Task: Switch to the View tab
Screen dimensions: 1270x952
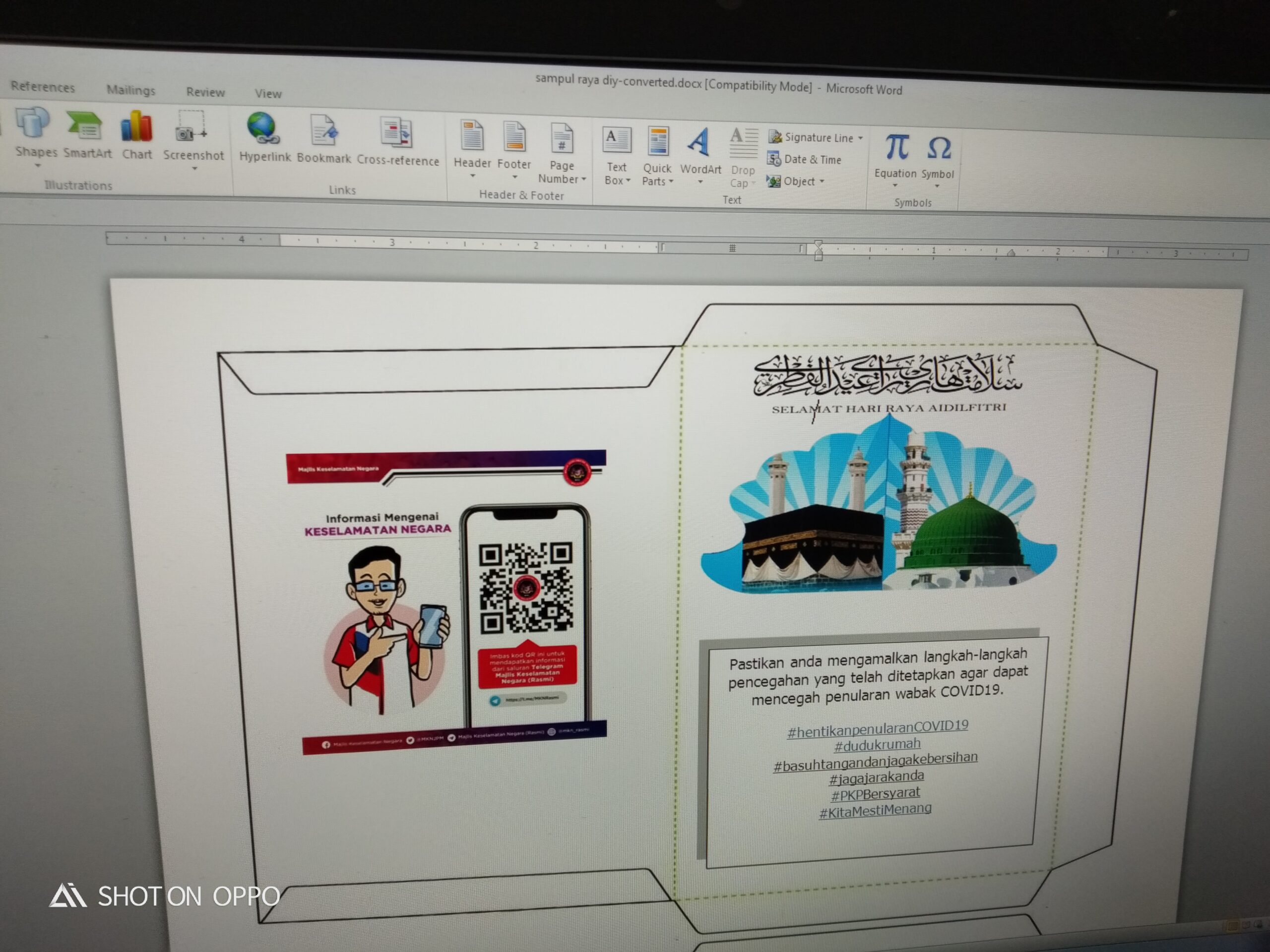Action: (x=268, y=94)
